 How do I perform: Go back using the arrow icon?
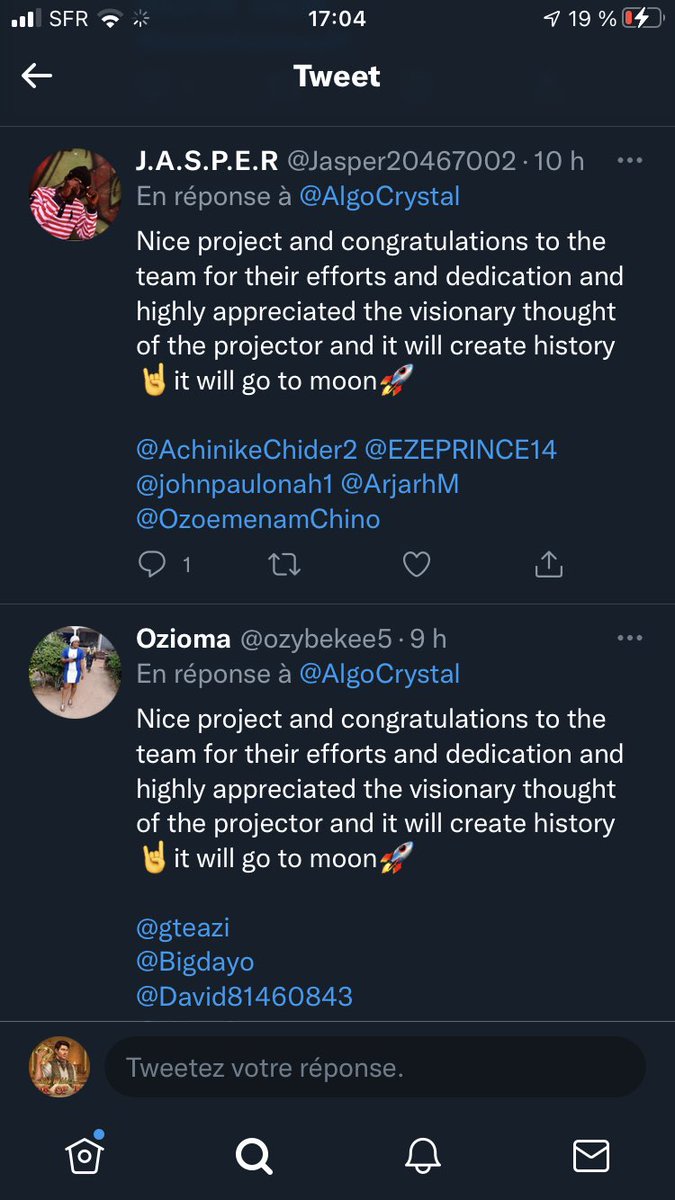37,76
